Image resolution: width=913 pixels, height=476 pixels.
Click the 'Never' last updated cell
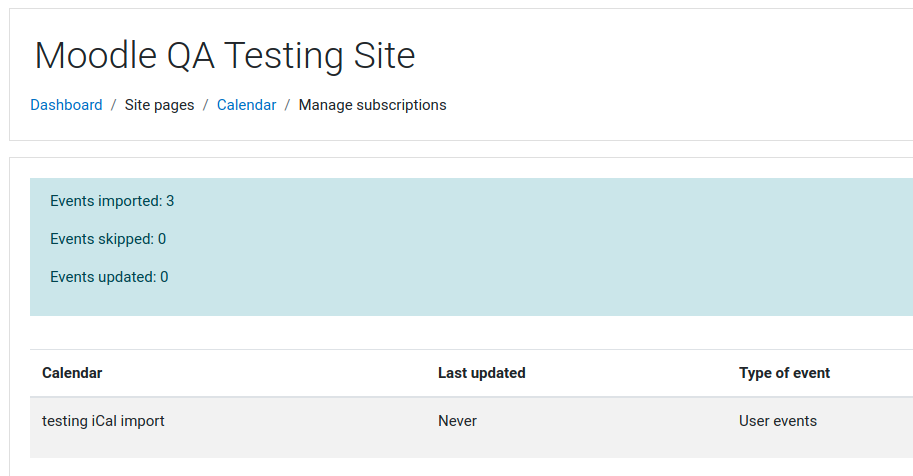coord(457,421)
